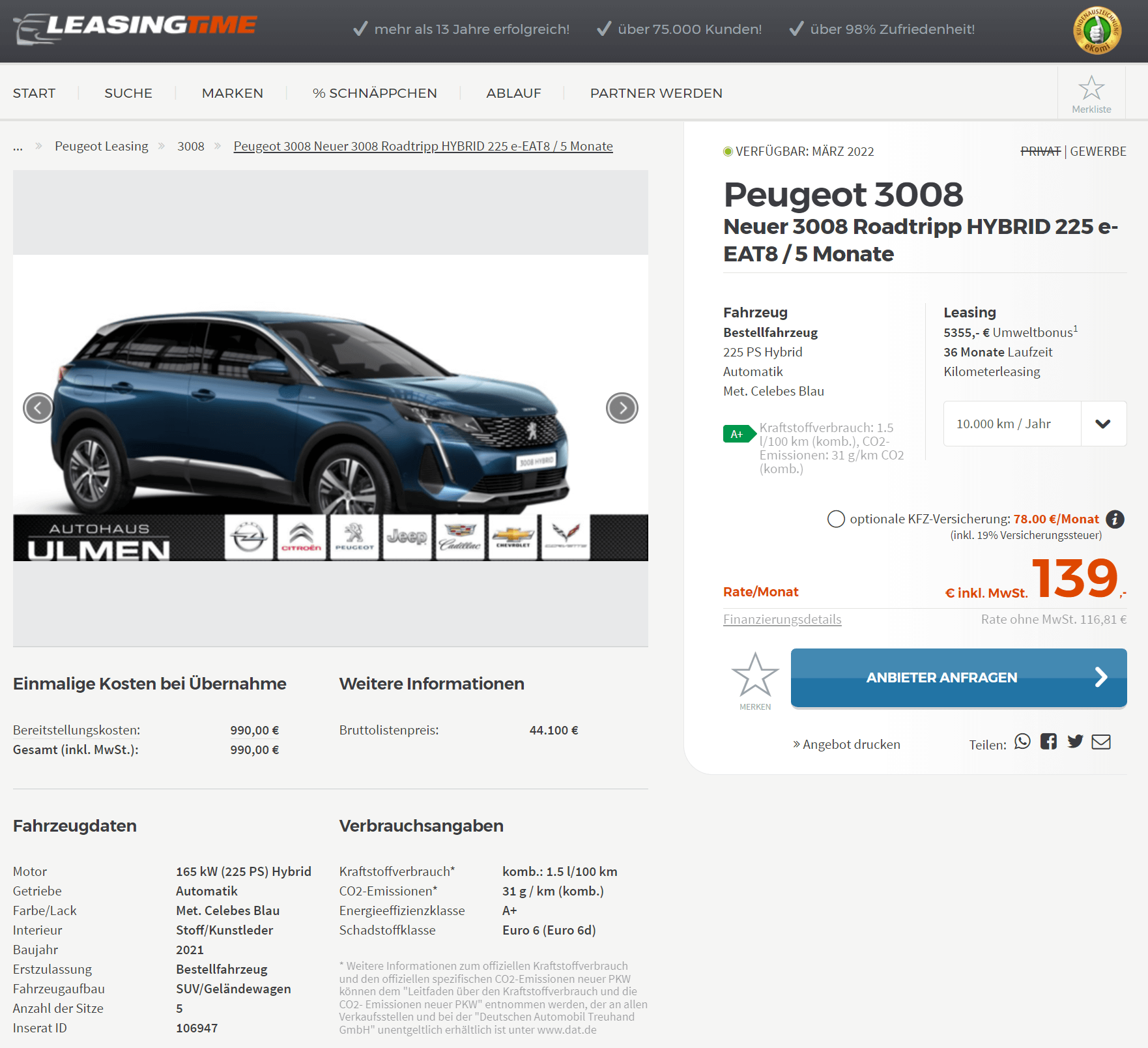Click the KFZ-Versicherung info icon
Viewport: 1148px width, 1048px height.
tap(1115, 519)
